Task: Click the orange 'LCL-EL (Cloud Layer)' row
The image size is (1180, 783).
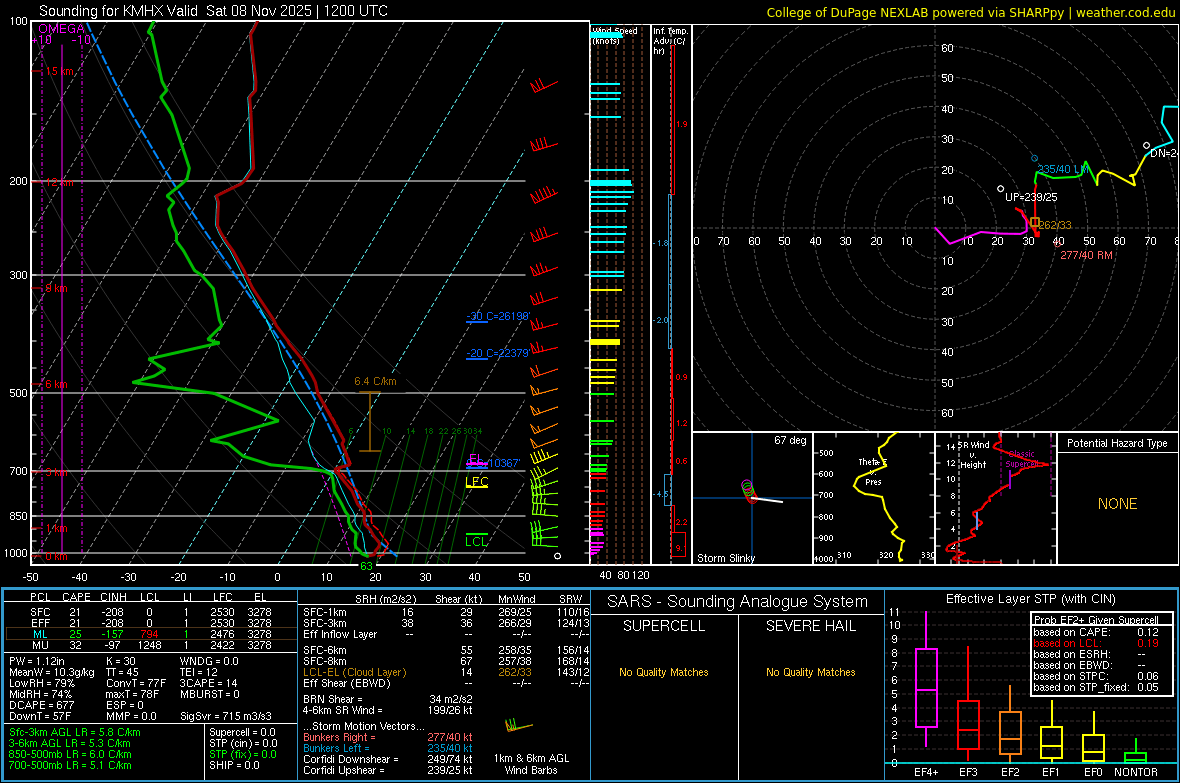Action: [446, 672]
